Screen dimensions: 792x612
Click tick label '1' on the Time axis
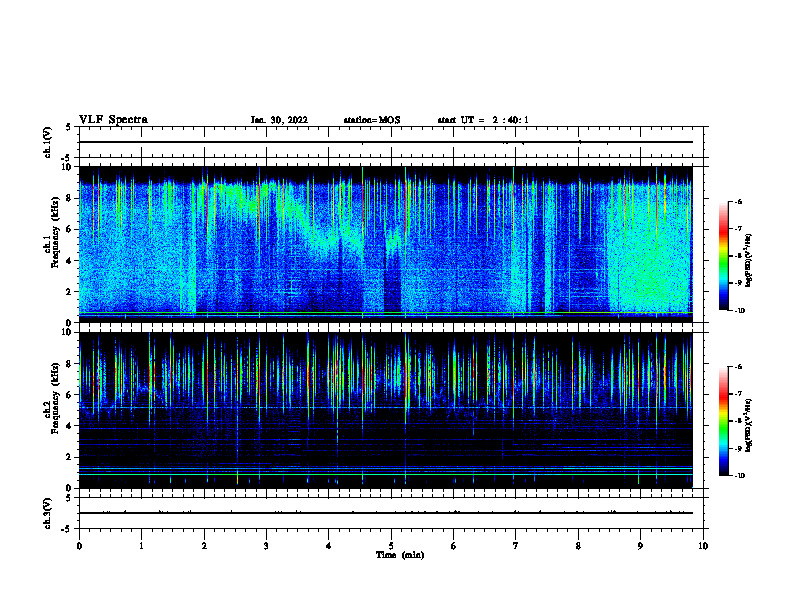click(141, 546)
